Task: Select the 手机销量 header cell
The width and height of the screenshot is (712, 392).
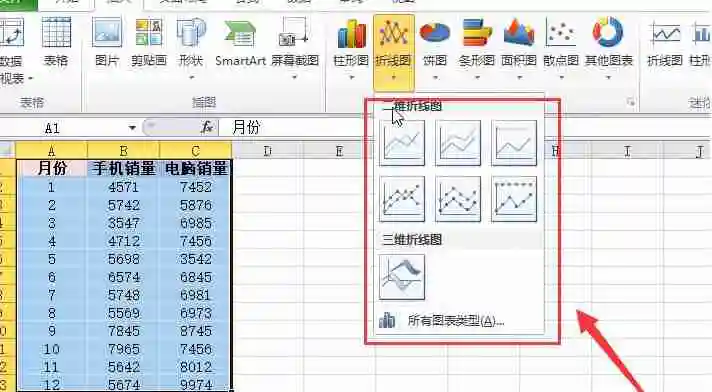Action: pos(124,168)
